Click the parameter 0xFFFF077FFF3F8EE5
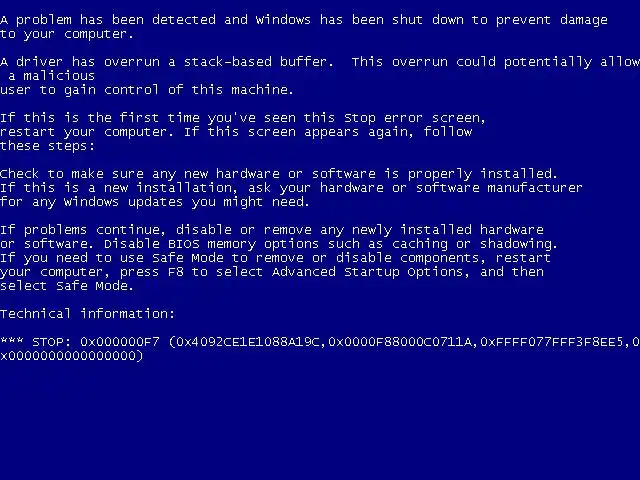640x480 pixels. click(551, 342)
